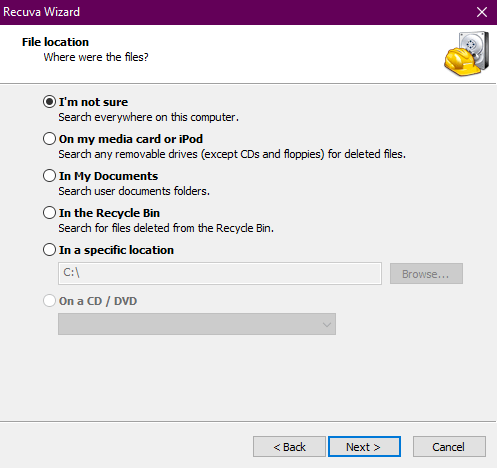The width and height of the screenshot is (497, 468).
Task: Go to the previous step with Back
Action: (289, 447)
